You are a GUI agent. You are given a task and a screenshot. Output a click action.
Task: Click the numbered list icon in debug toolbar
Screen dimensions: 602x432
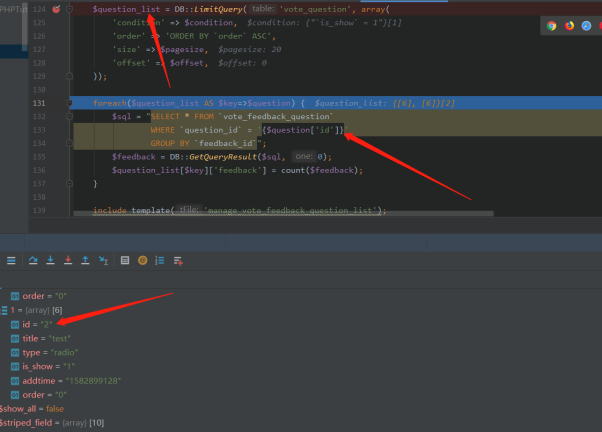pos(160,261)
